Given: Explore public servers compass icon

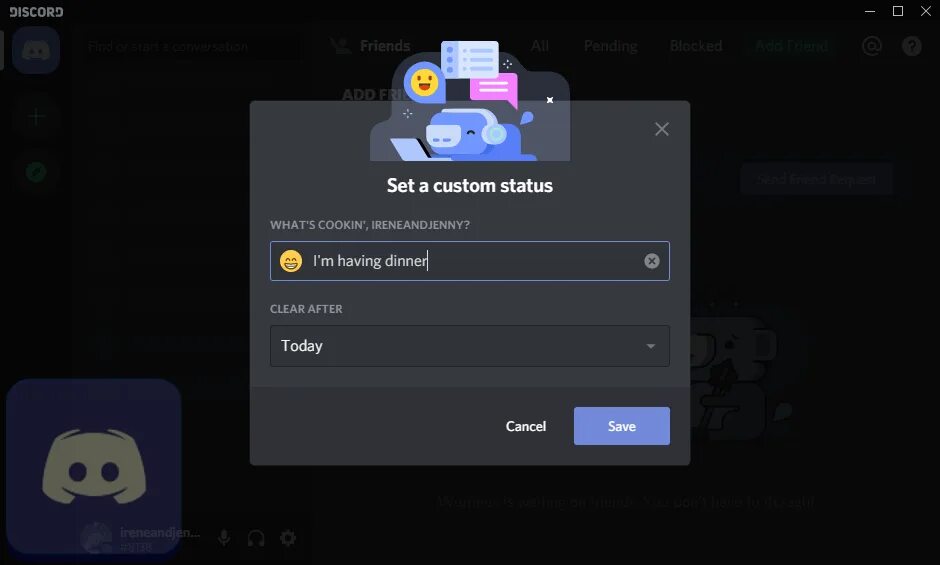Looking at the screenshot, I should click(x=36, y=173).
